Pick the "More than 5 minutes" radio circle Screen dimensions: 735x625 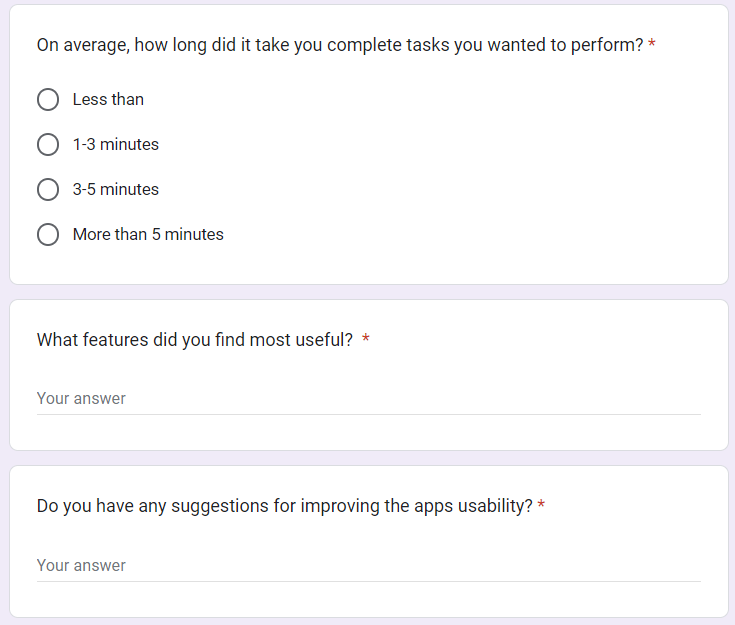[x=48, y=235]
